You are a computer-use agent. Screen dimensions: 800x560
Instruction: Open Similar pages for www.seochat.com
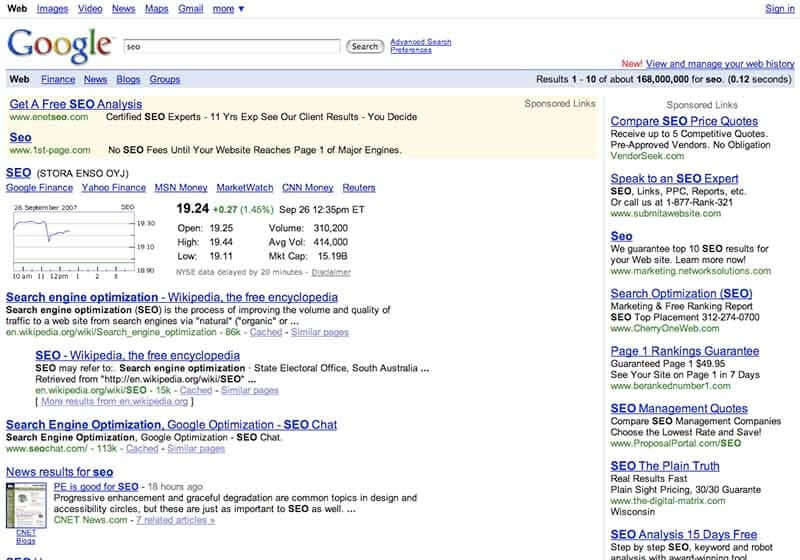[x=196, y=449]
